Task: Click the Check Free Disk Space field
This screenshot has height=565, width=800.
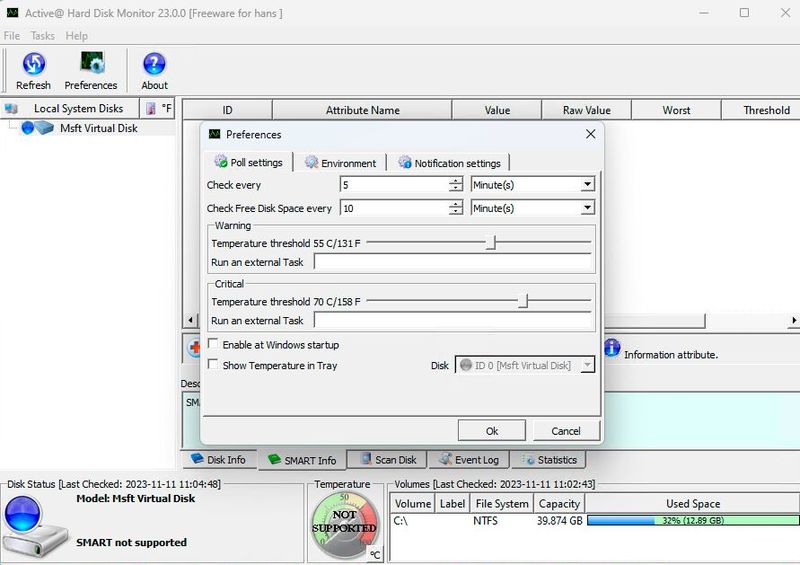Action: pyautogui.click(x=394, y=208)
